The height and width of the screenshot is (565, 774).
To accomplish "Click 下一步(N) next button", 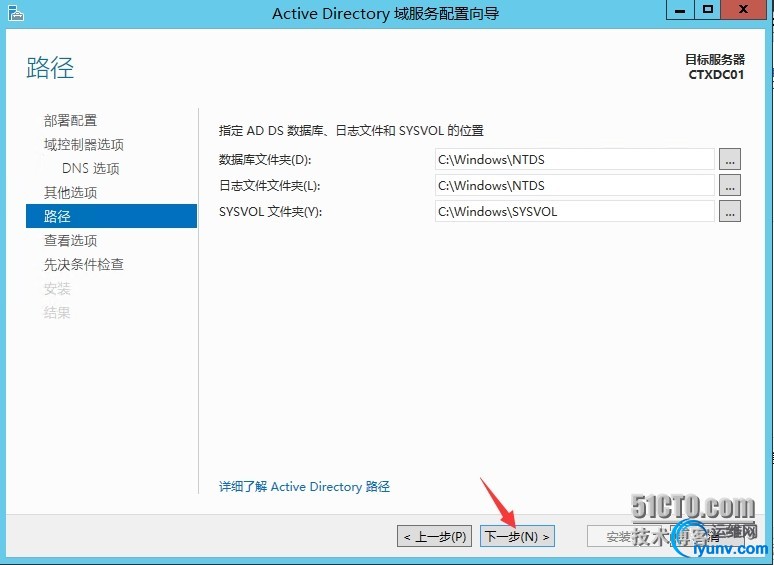I will (x=517, y=536).
